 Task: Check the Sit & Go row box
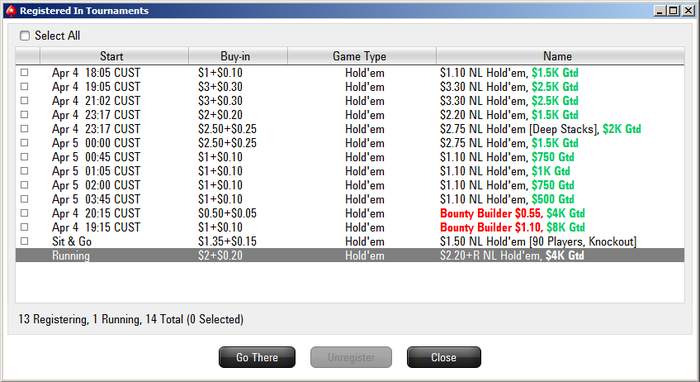click(24, 241)
